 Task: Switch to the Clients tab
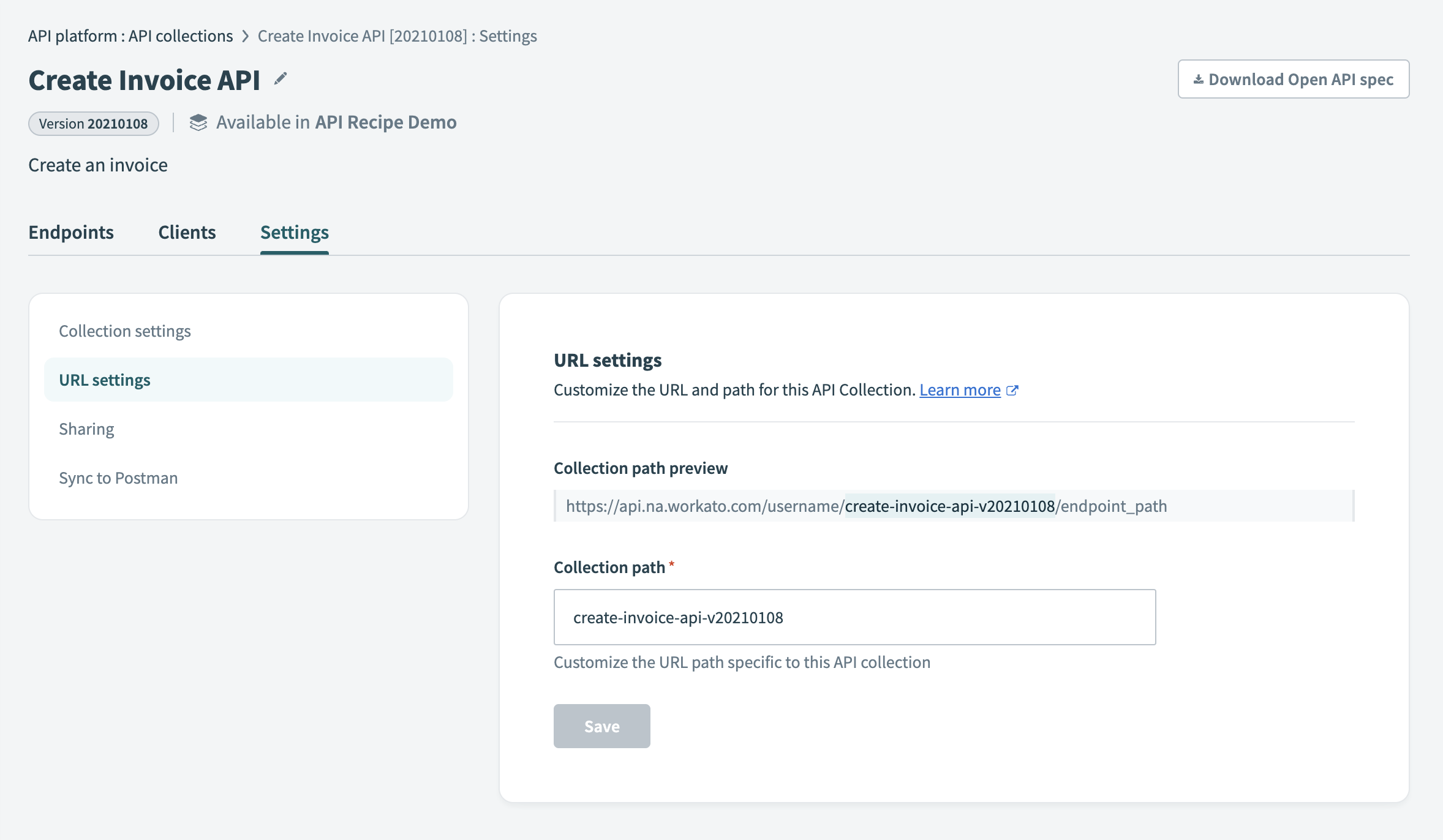point(187,233)
